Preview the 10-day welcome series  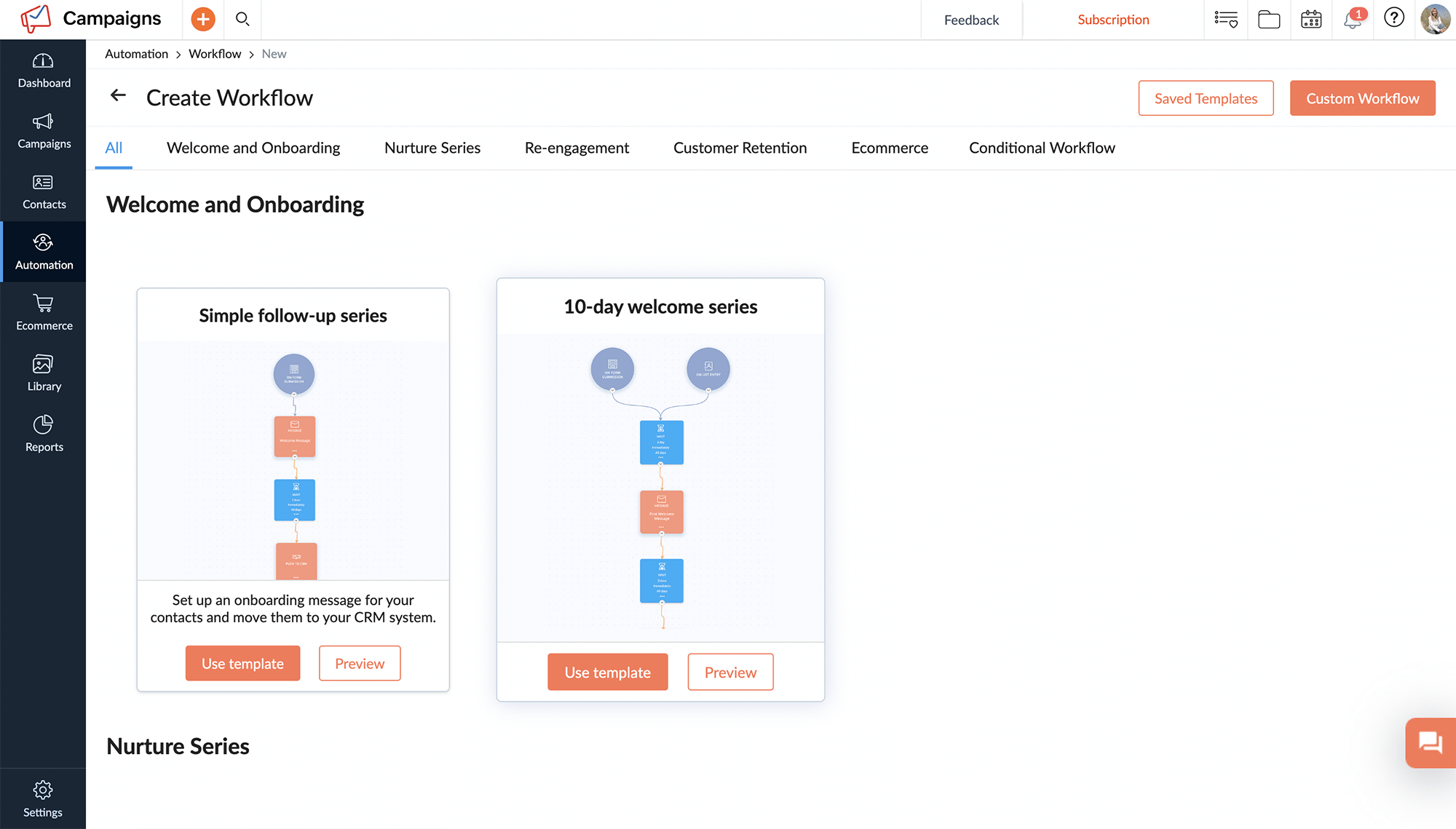[730, 673]
